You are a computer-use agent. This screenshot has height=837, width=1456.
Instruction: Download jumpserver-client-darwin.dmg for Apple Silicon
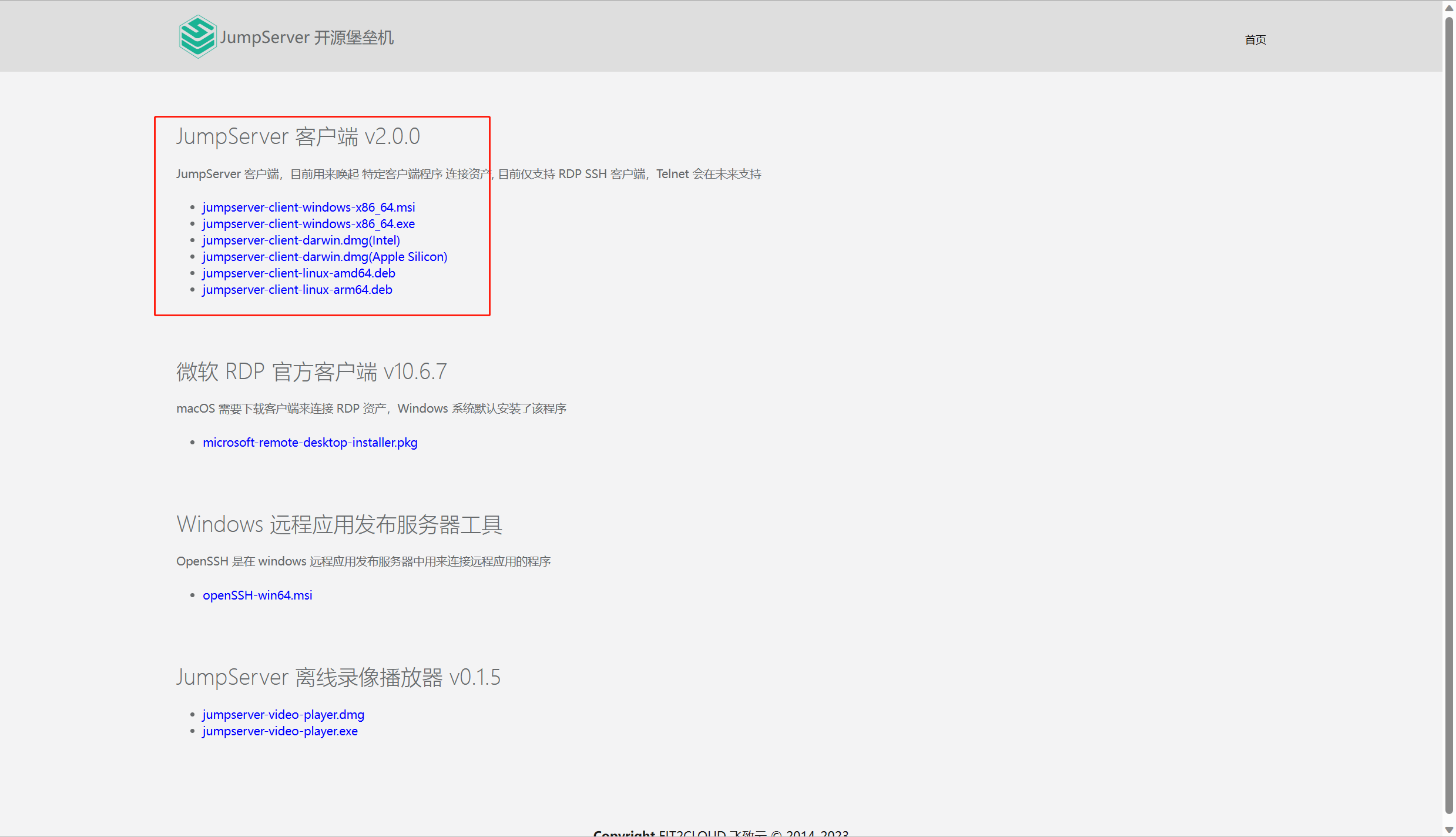click(x=324, y=256)
